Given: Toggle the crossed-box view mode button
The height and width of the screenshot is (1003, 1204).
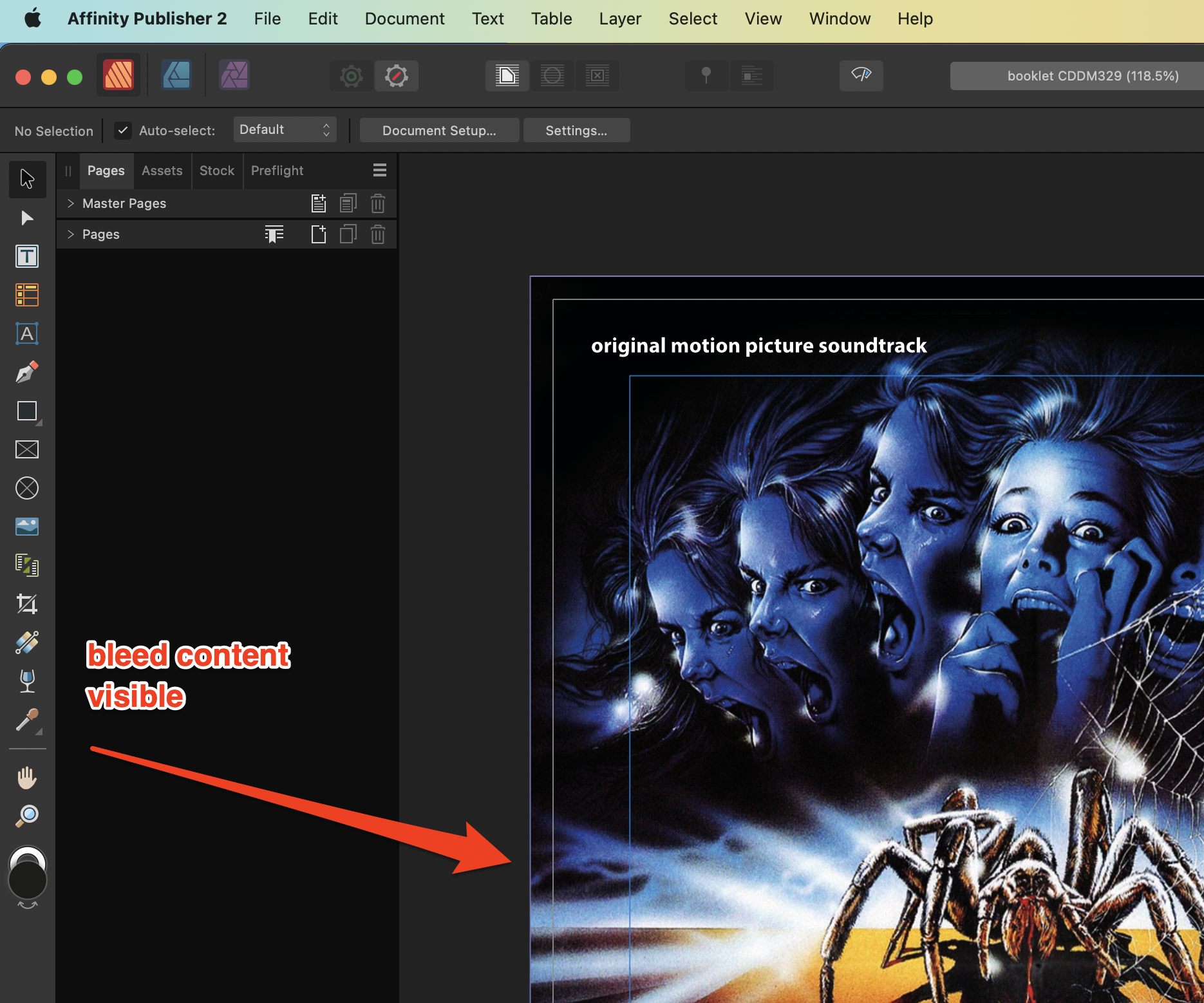Looking at the screenshot, I should 597,76.
